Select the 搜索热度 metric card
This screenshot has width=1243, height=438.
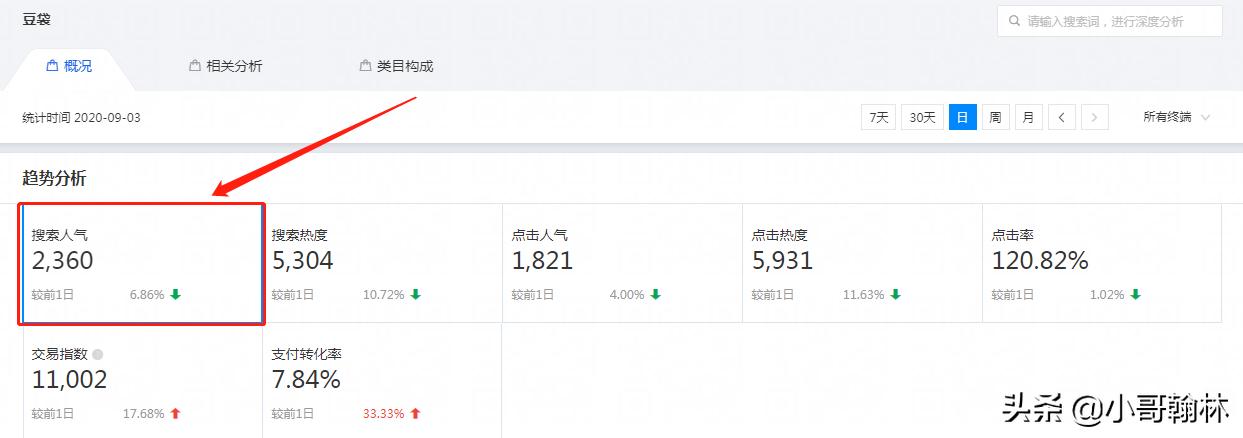(382, 264)
